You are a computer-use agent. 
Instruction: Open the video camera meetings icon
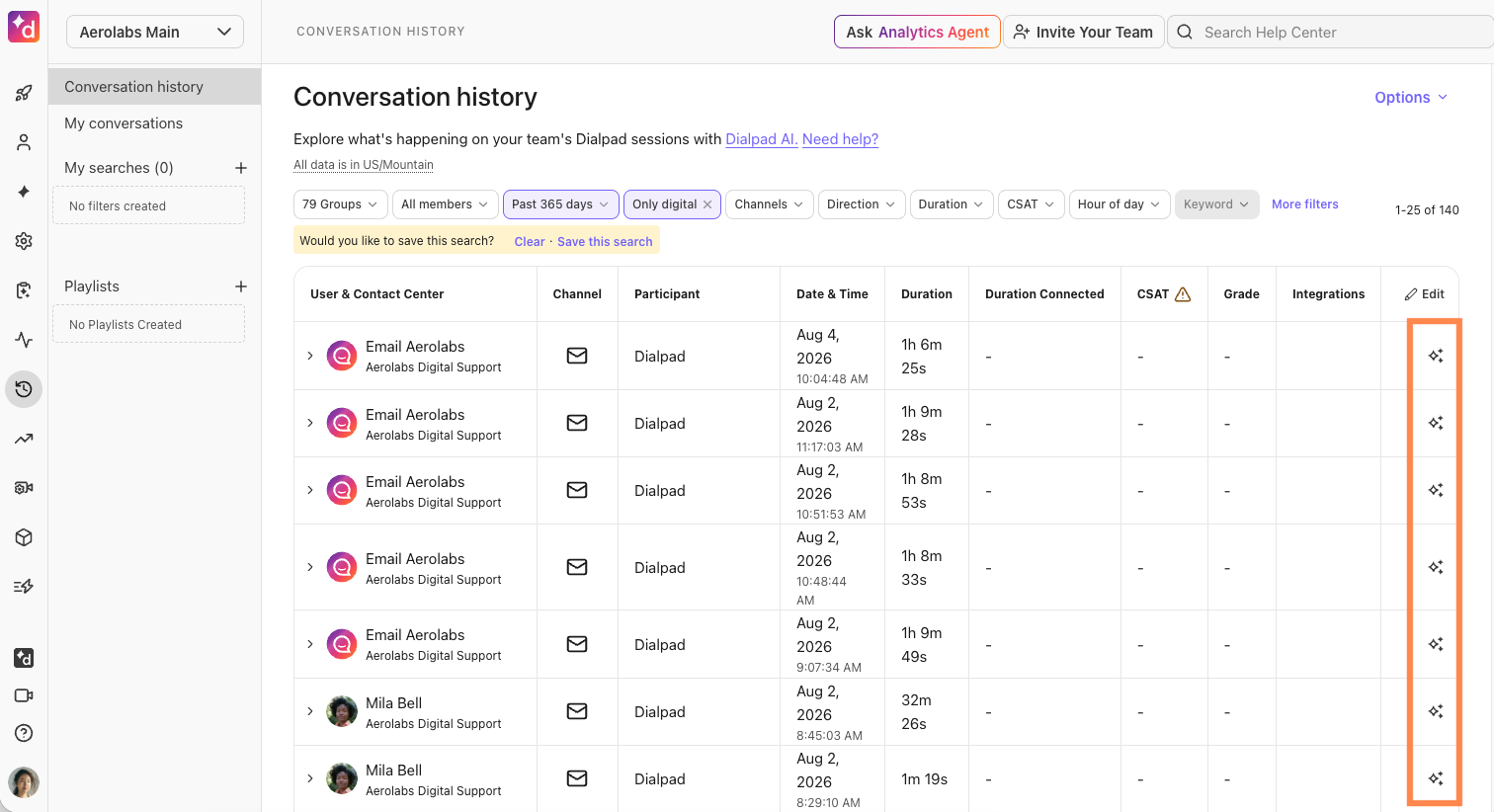[x=24, y=695]
